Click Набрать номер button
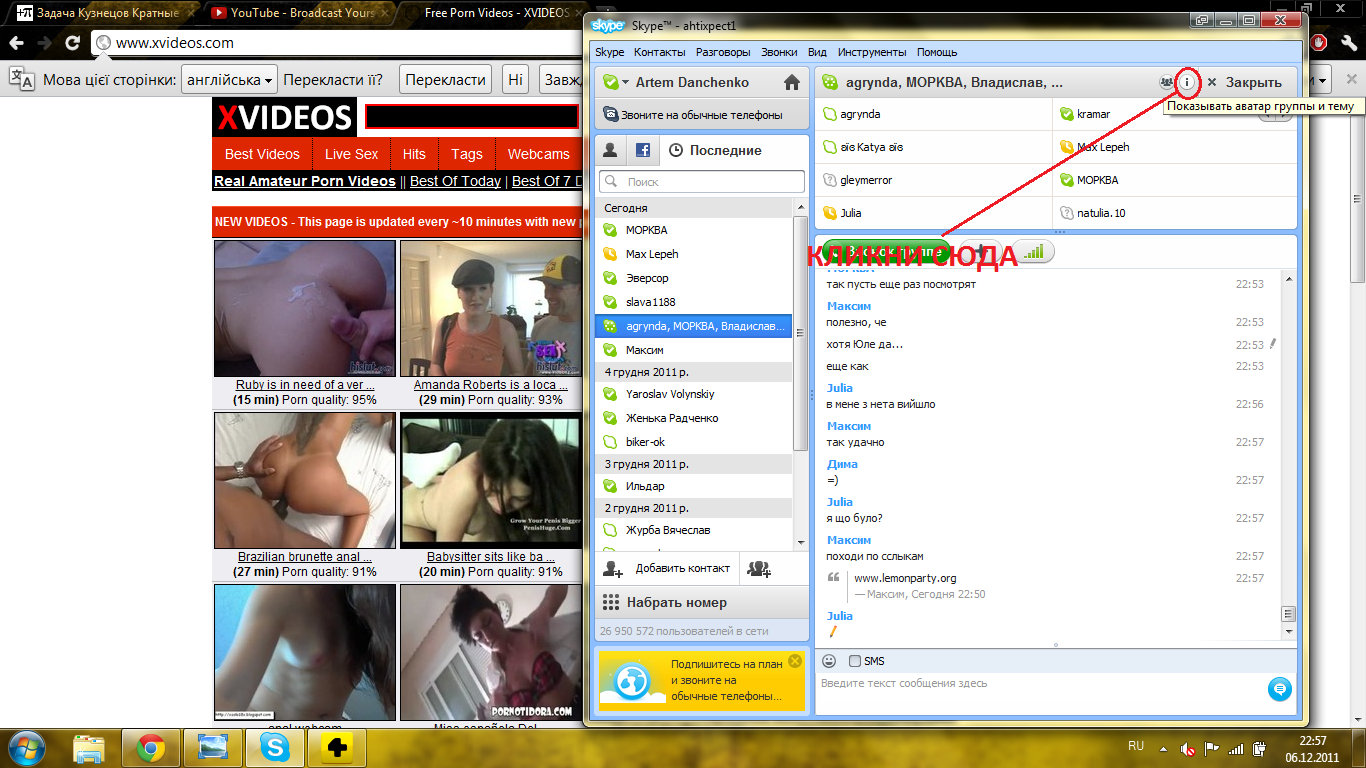1366x768 pixels. (x=701, y=603)
